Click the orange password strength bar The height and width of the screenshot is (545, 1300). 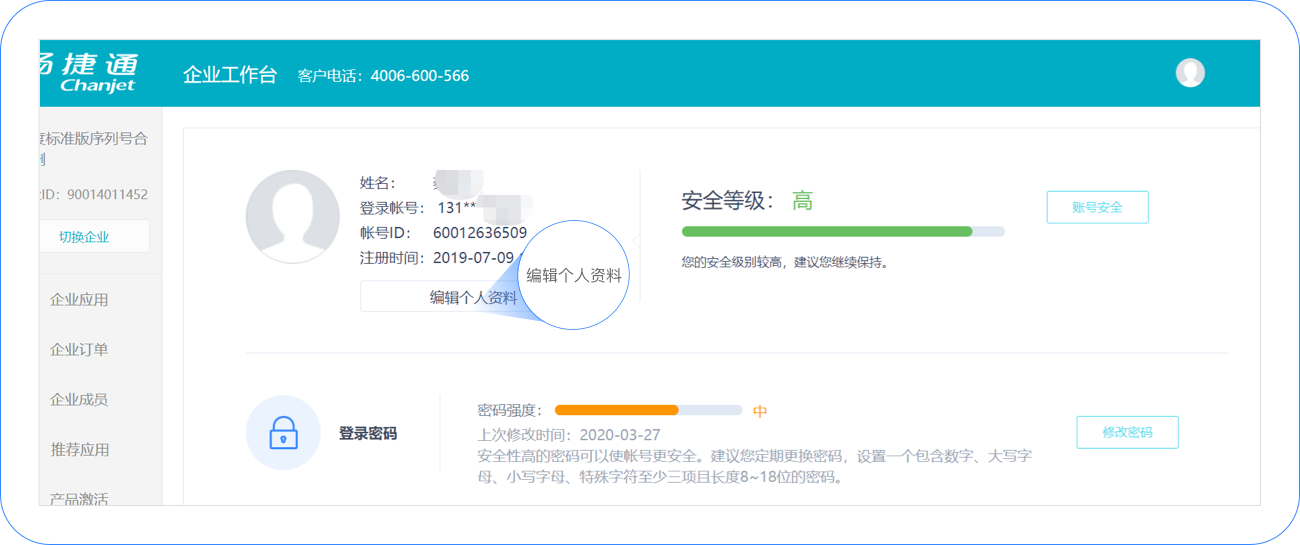616,410
